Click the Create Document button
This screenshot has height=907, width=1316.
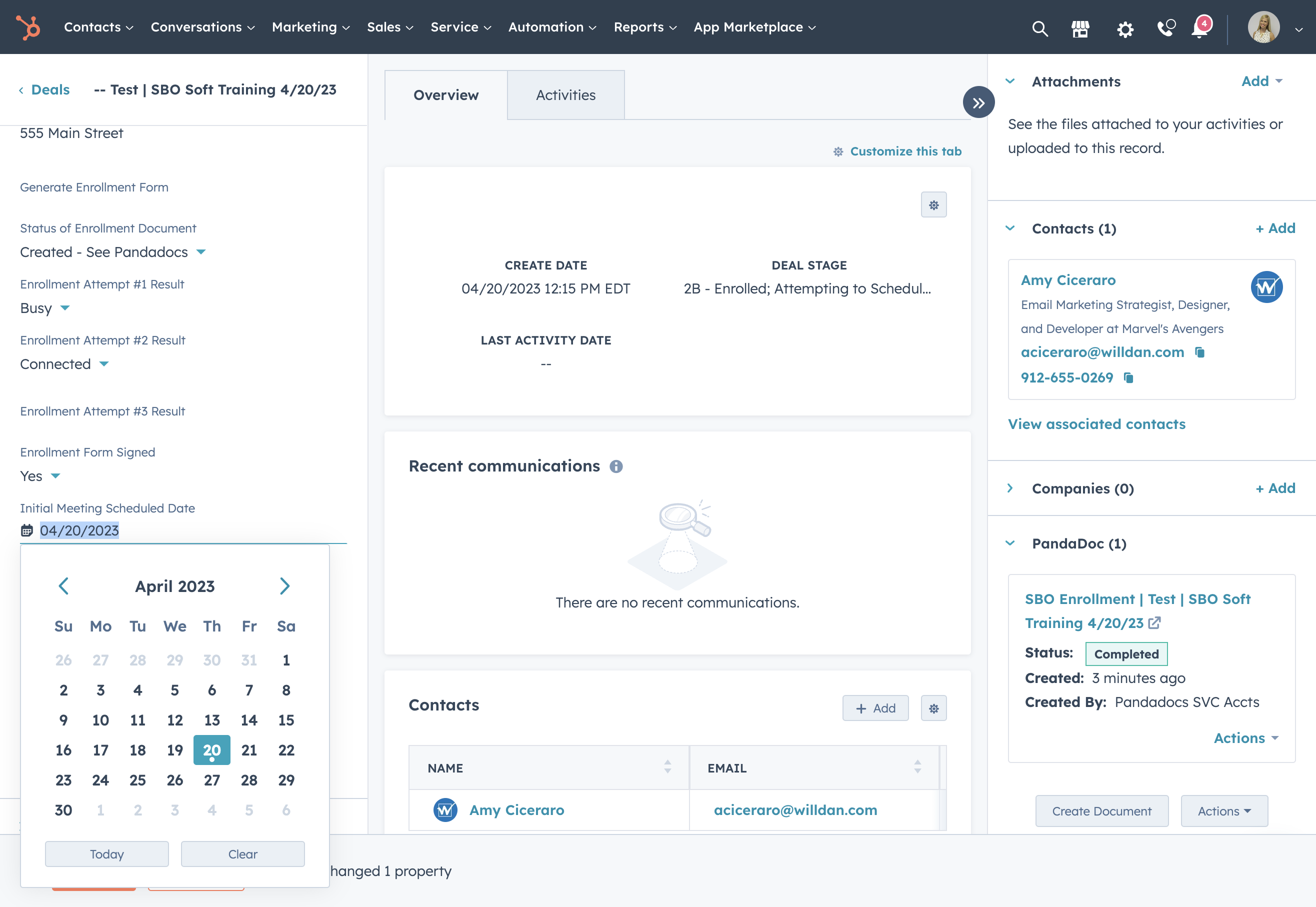coord(1101,811)
